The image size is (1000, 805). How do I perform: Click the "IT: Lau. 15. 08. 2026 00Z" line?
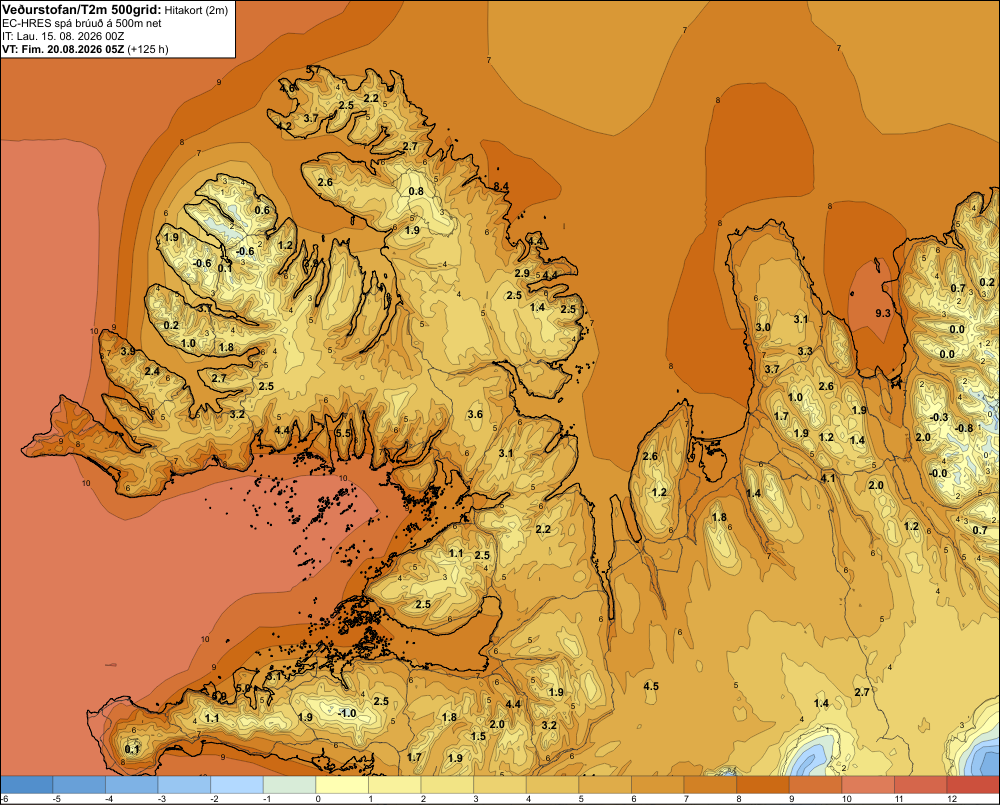click(x=63, y=36)
